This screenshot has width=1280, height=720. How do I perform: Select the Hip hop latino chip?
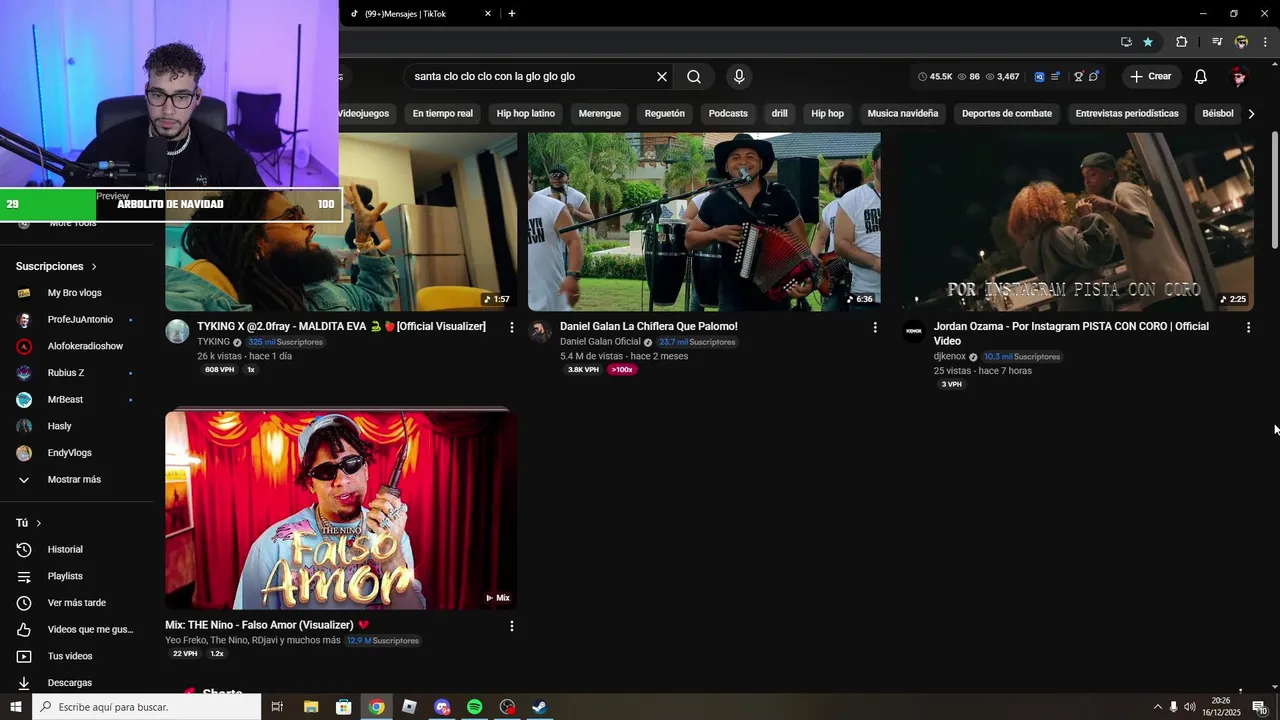[525, 114]
